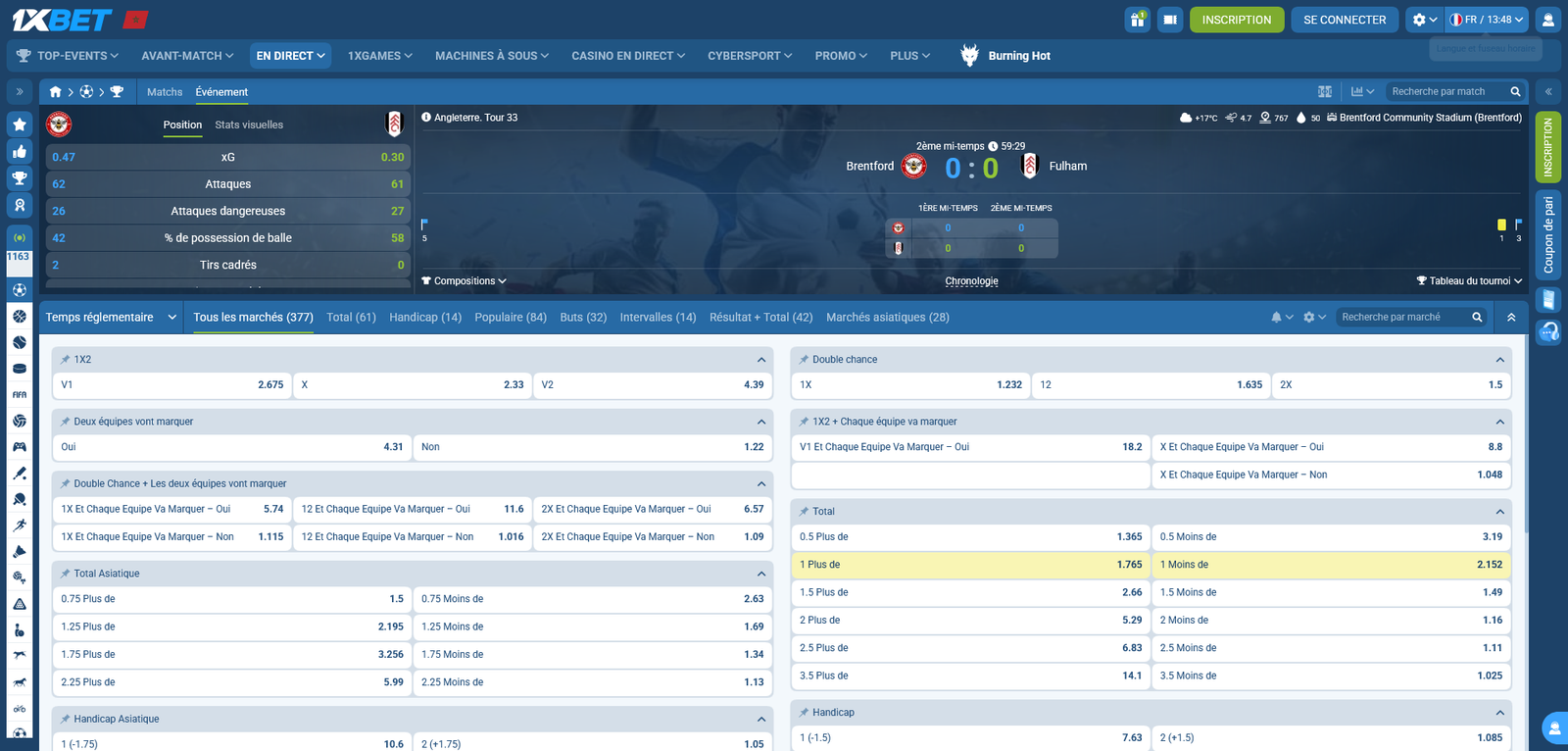
Task: Switch to the Matchs tab
Action: [165, 92]
